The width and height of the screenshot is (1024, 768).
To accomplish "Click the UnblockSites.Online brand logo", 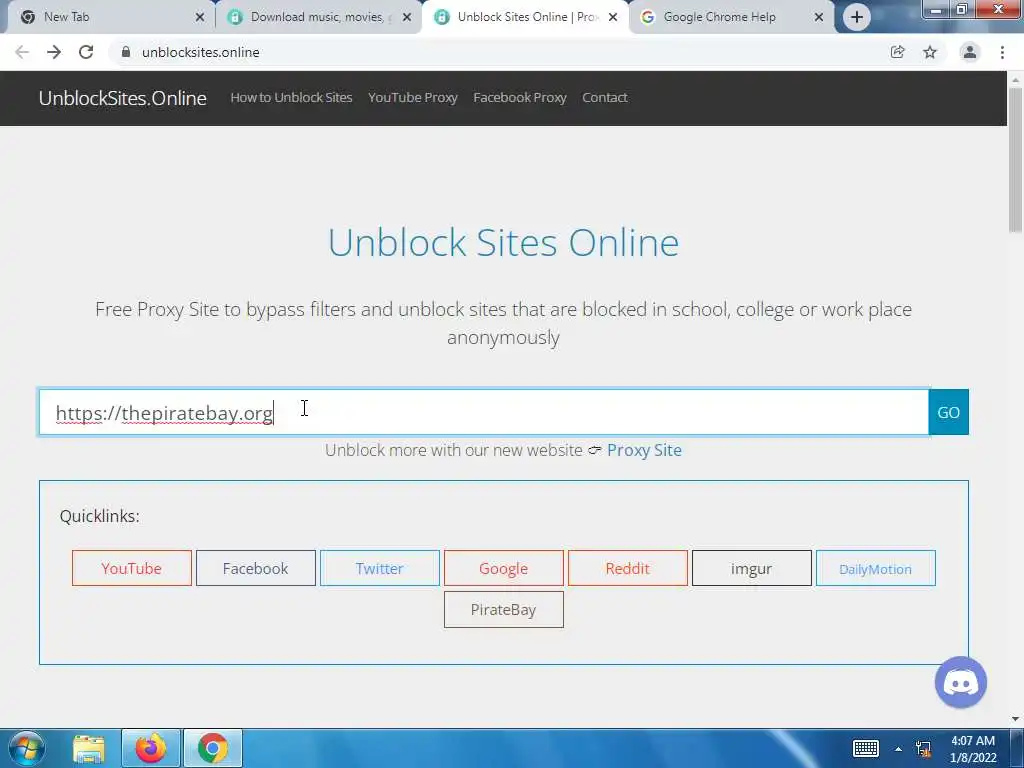I will (123, 98).
